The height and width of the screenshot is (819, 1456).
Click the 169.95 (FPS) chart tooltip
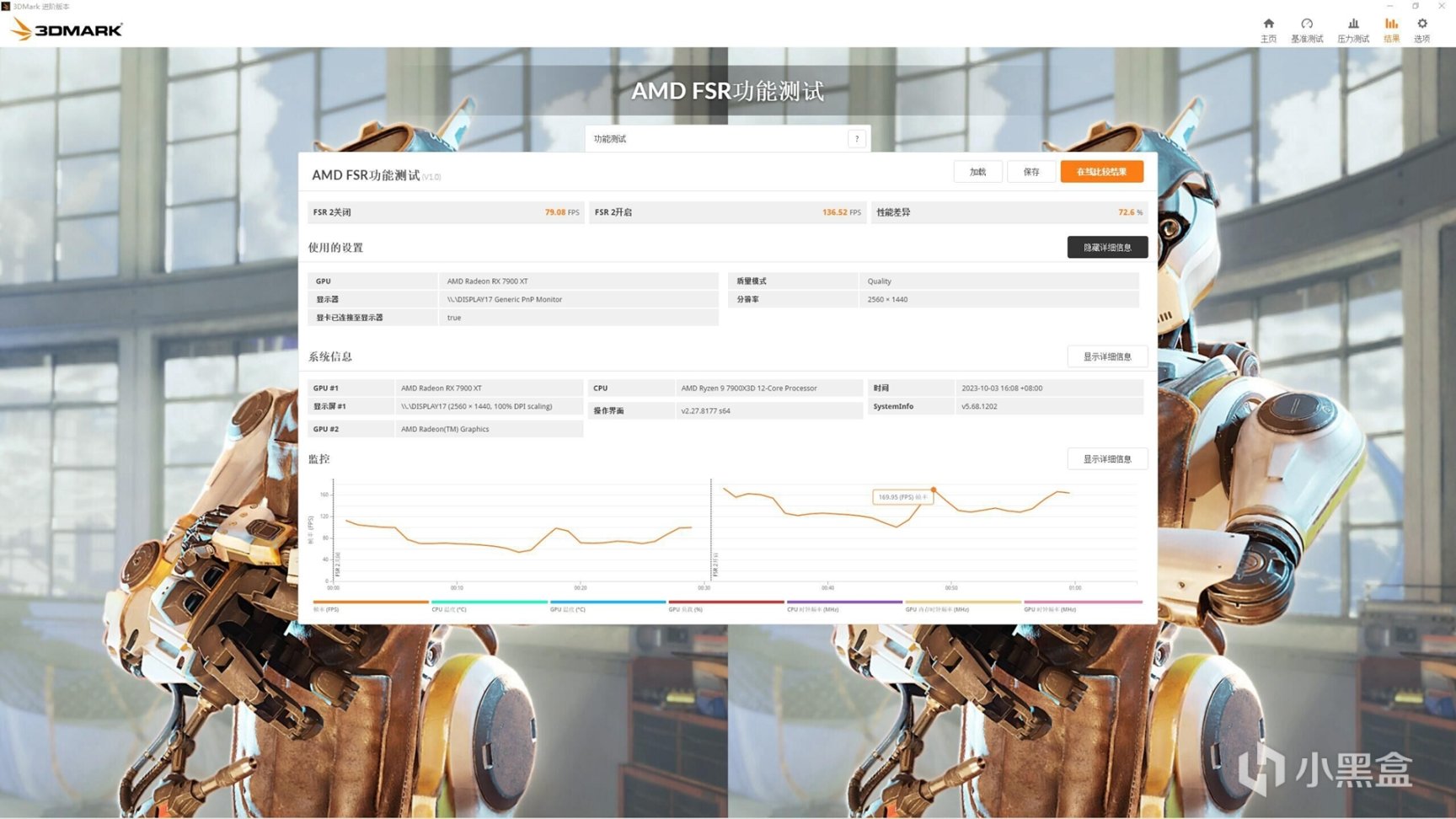pyautogui.click(x=902, y=497)
